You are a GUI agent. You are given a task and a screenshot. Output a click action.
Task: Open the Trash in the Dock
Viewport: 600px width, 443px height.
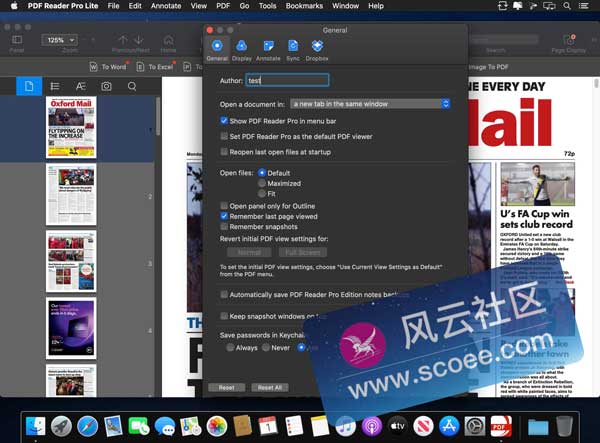[564, 426]
